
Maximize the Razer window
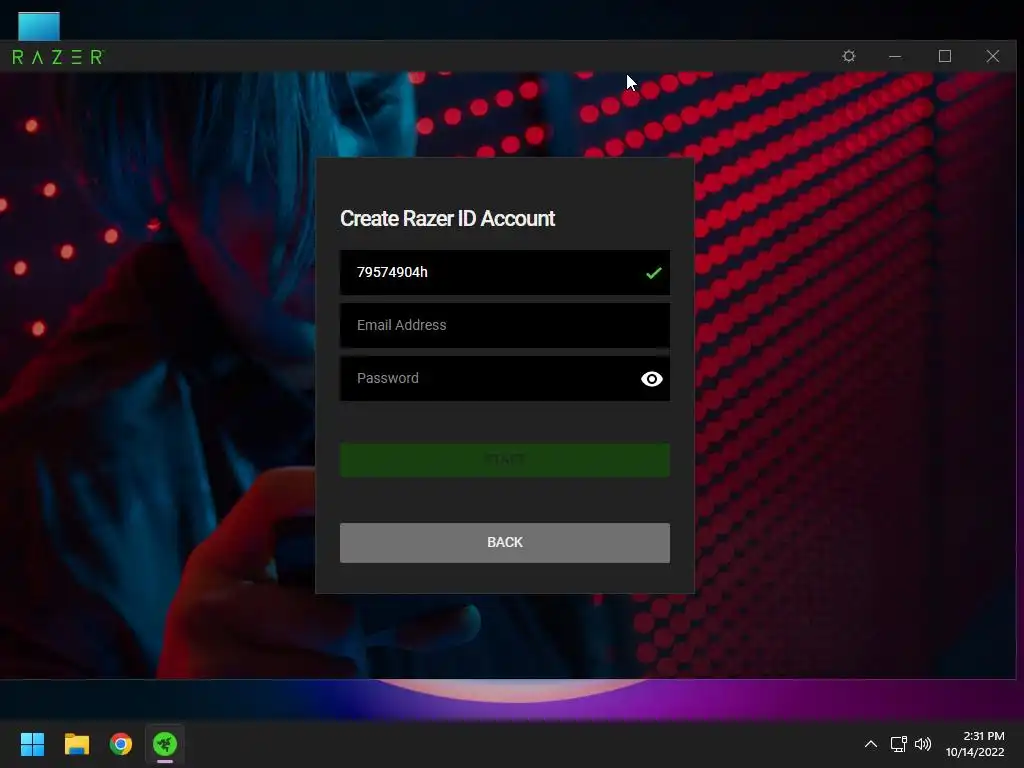944,56
